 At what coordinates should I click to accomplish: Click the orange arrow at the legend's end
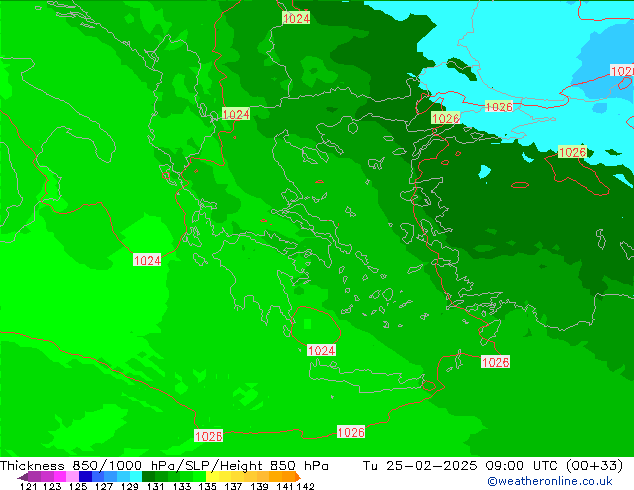[298, 477]
